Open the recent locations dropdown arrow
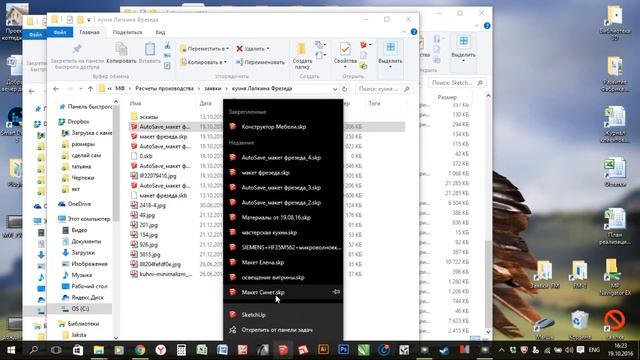The width and height of the screenshot is (640, 360). [80, 89]
